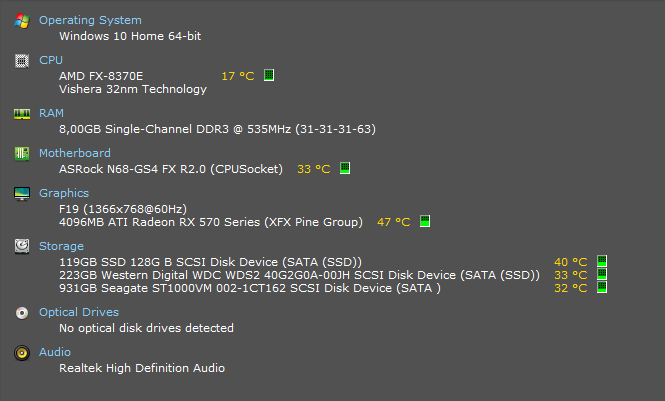Open the CPU section heading

51,60
